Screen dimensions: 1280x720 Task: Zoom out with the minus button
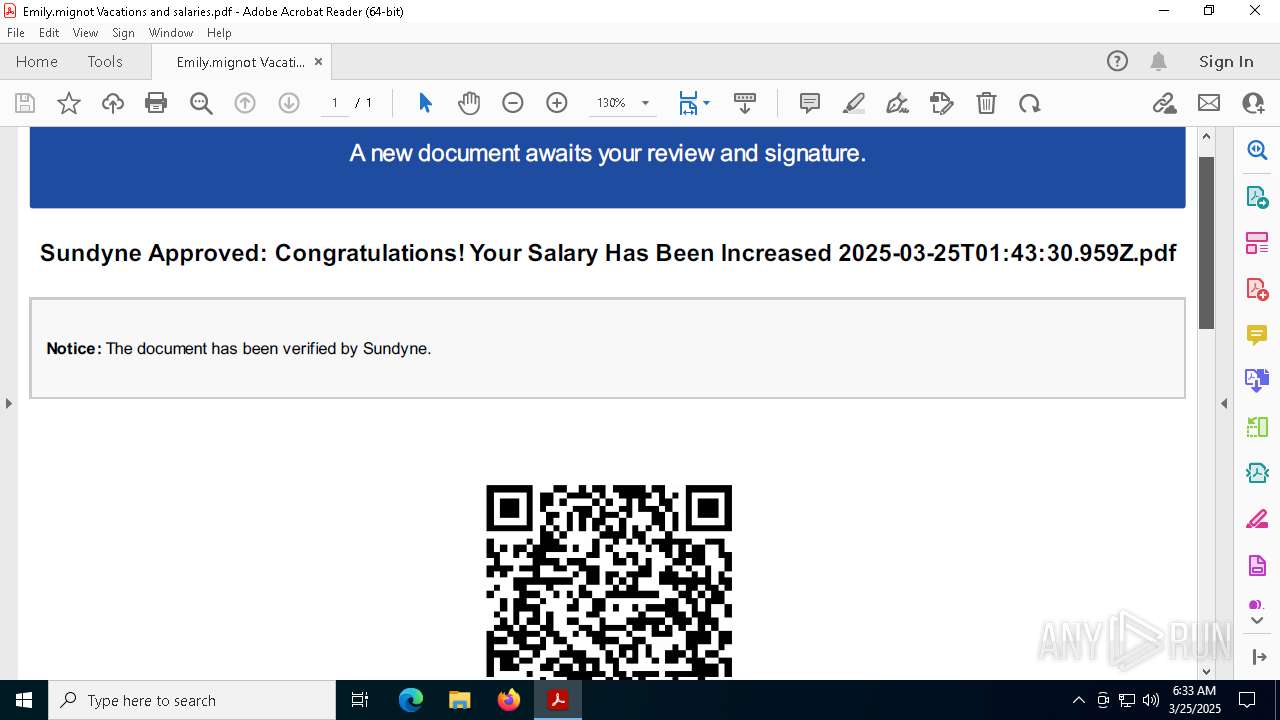pos(513,103)
